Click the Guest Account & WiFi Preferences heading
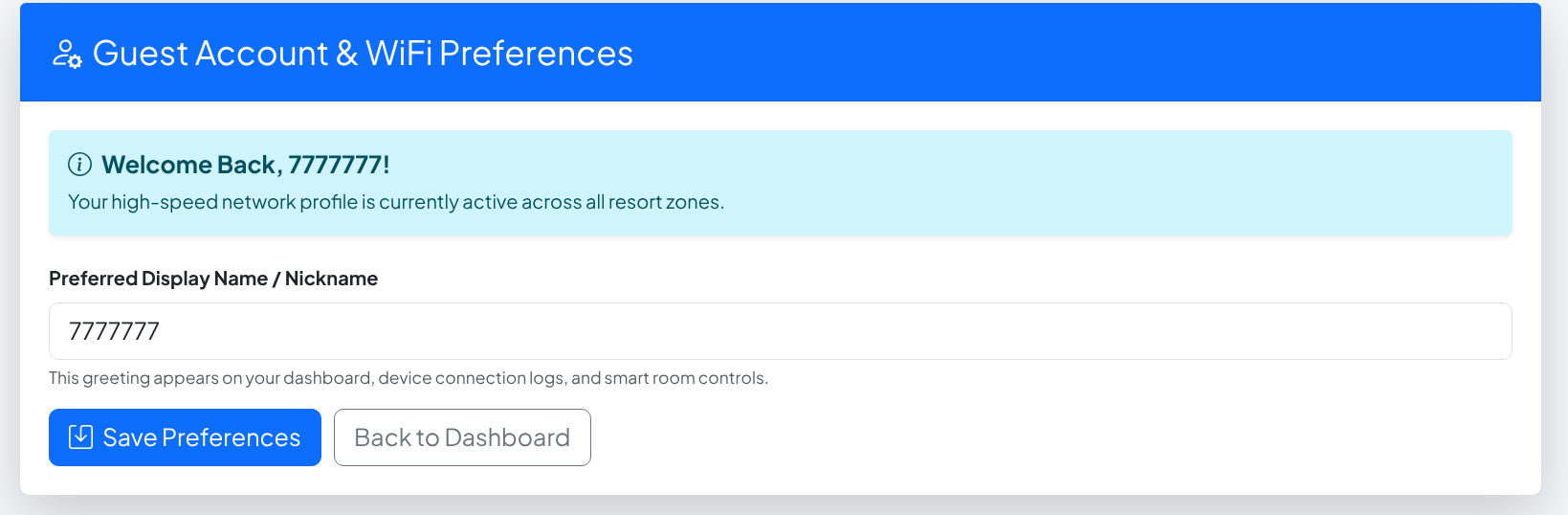The image size is (1568, 515). [x=363, y=54]
